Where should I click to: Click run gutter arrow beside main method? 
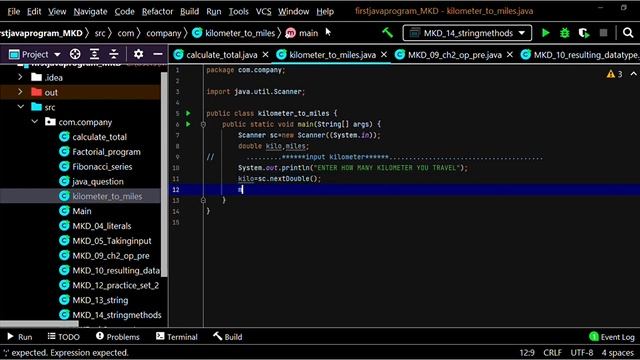pyautogui.click(x=188, y=124)
